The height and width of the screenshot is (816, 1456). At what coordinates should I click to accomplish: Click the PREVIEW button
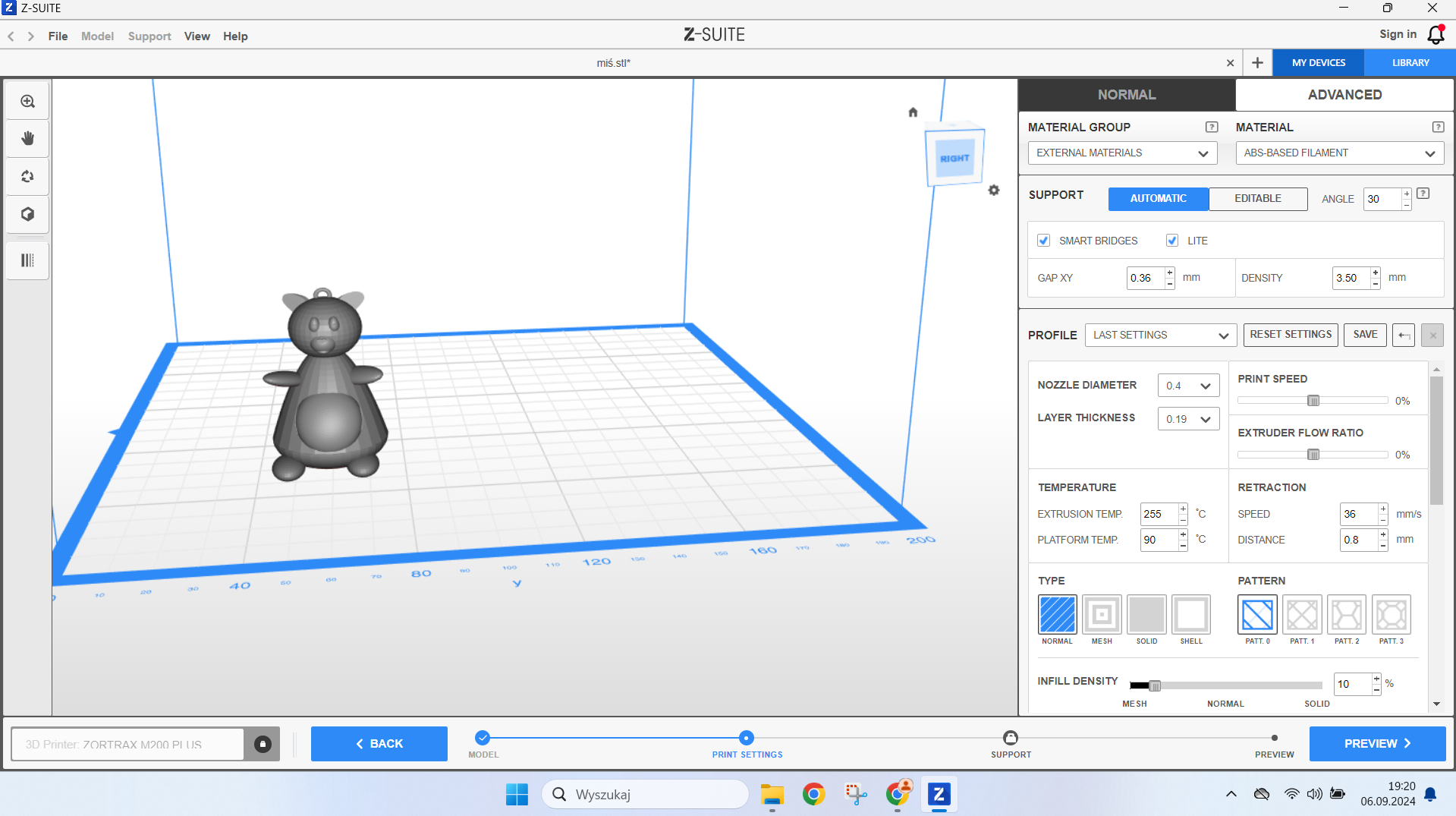[x=1377, y=744]
